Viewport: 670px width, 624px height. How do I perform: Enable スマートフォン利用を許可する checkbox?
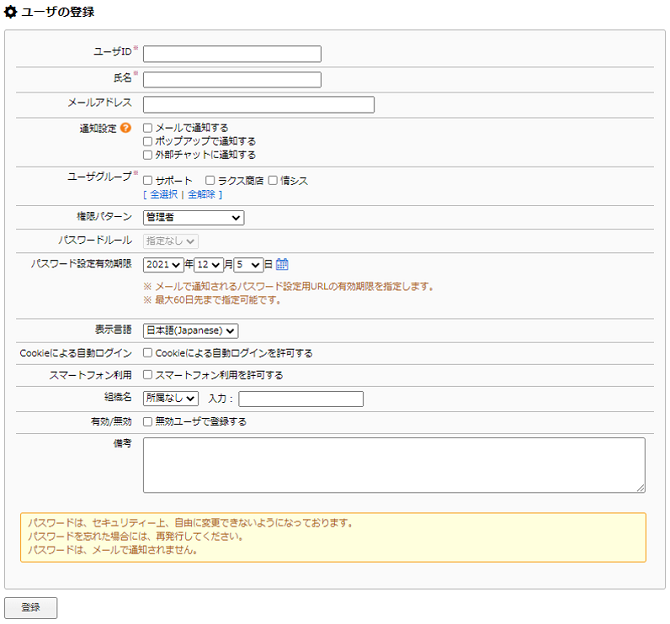coord(147,375)
